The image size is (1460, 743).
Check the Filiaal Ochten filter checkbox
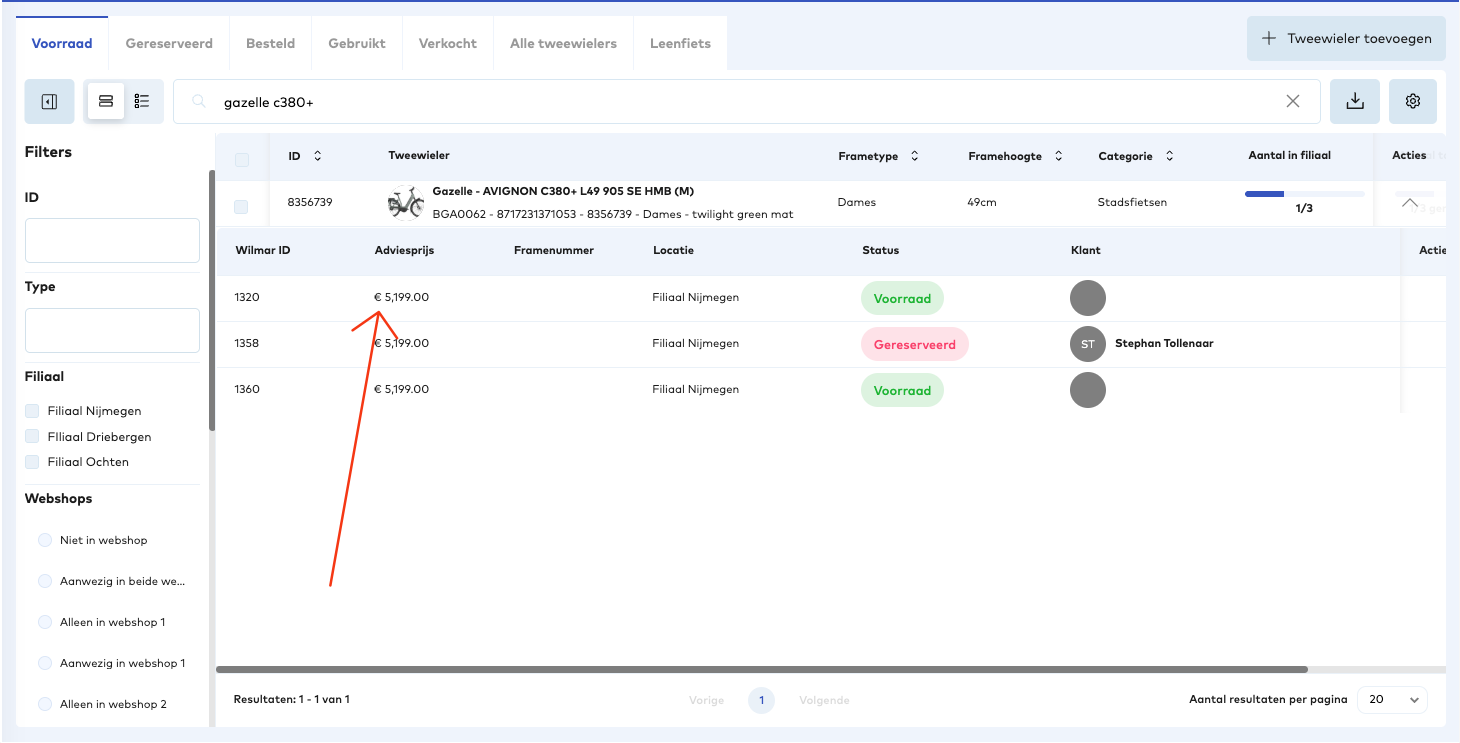point(33,462)
